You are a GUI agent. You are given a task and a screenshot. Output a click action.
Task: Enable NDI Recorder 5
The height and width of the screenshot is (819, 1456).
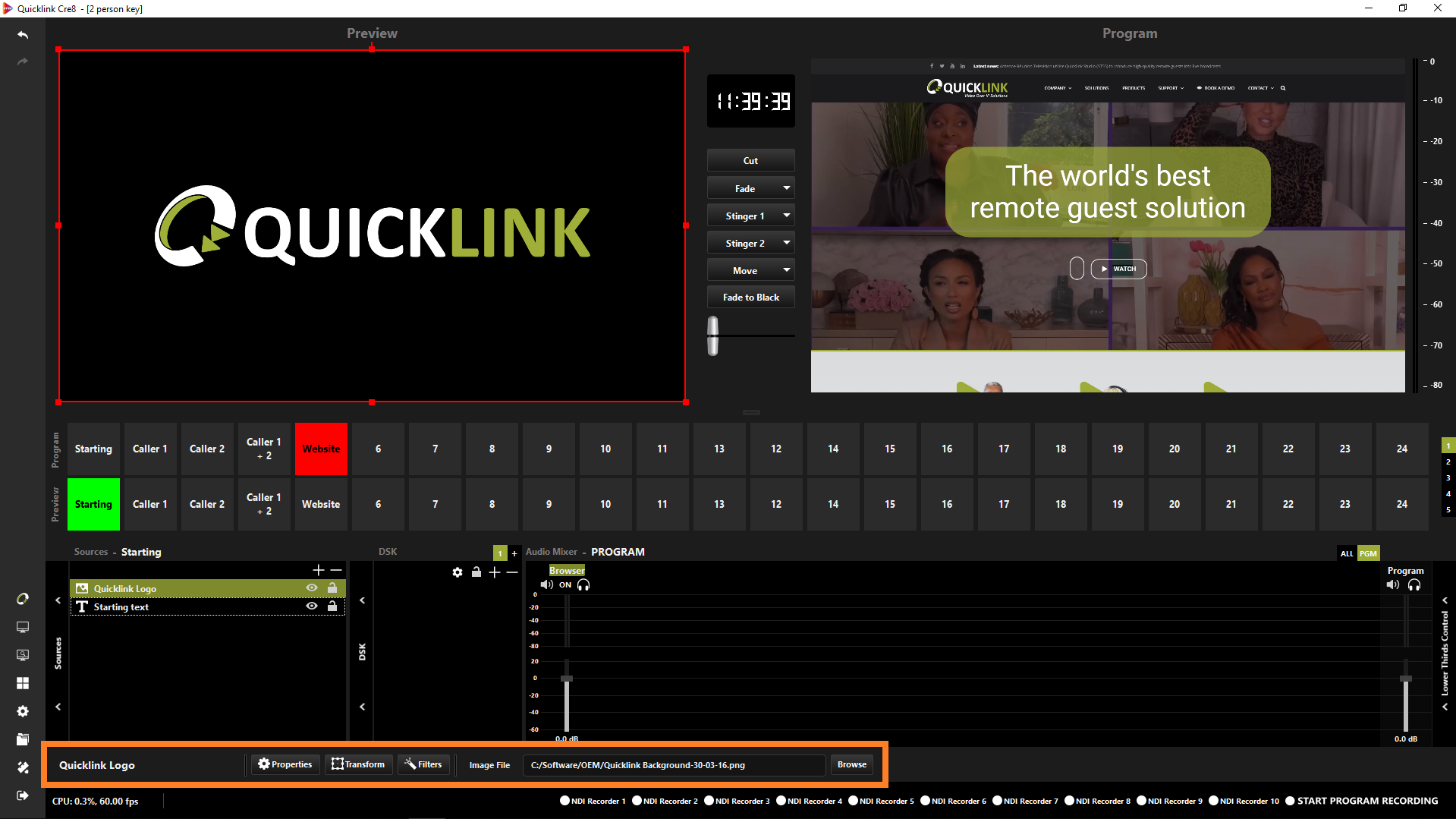pos(853,801)
